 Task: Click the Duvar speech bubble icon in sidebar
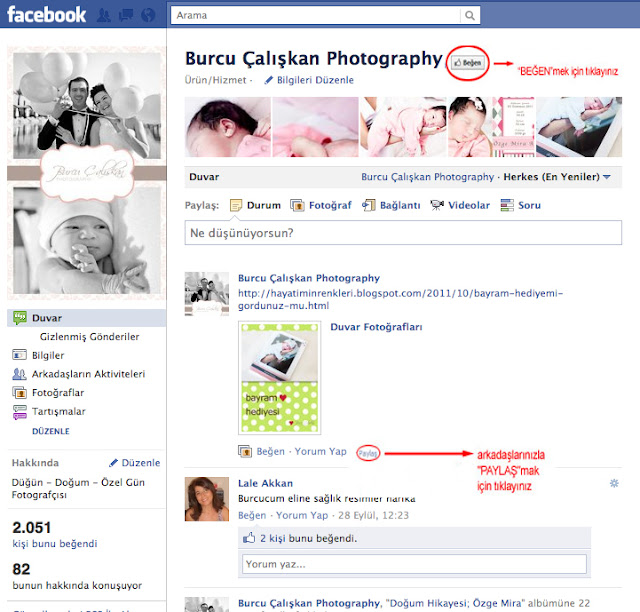click(20, 318)
